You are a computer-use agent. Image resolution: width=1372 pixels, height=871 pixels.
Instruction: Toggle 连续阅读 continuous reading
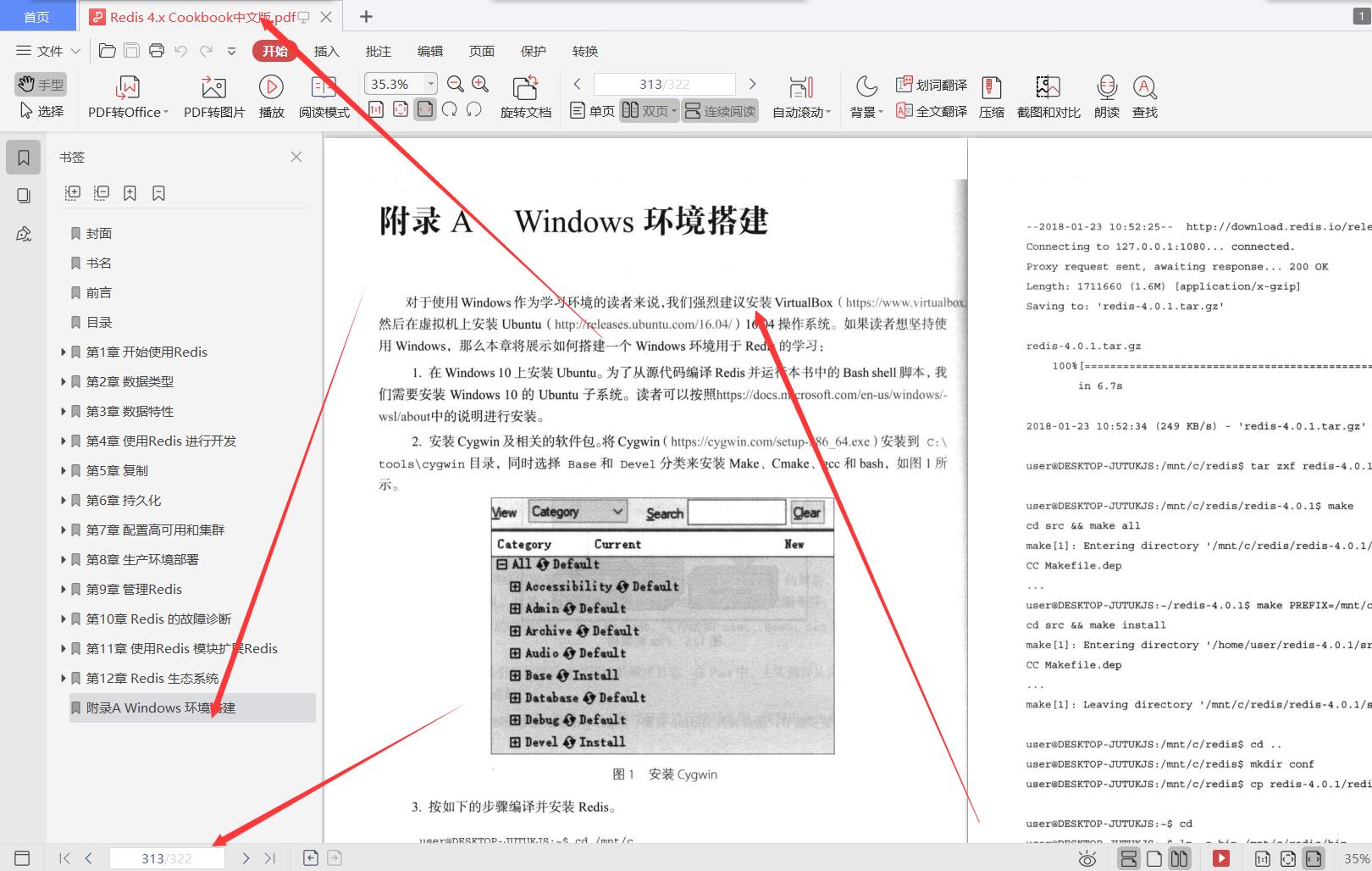720,111
